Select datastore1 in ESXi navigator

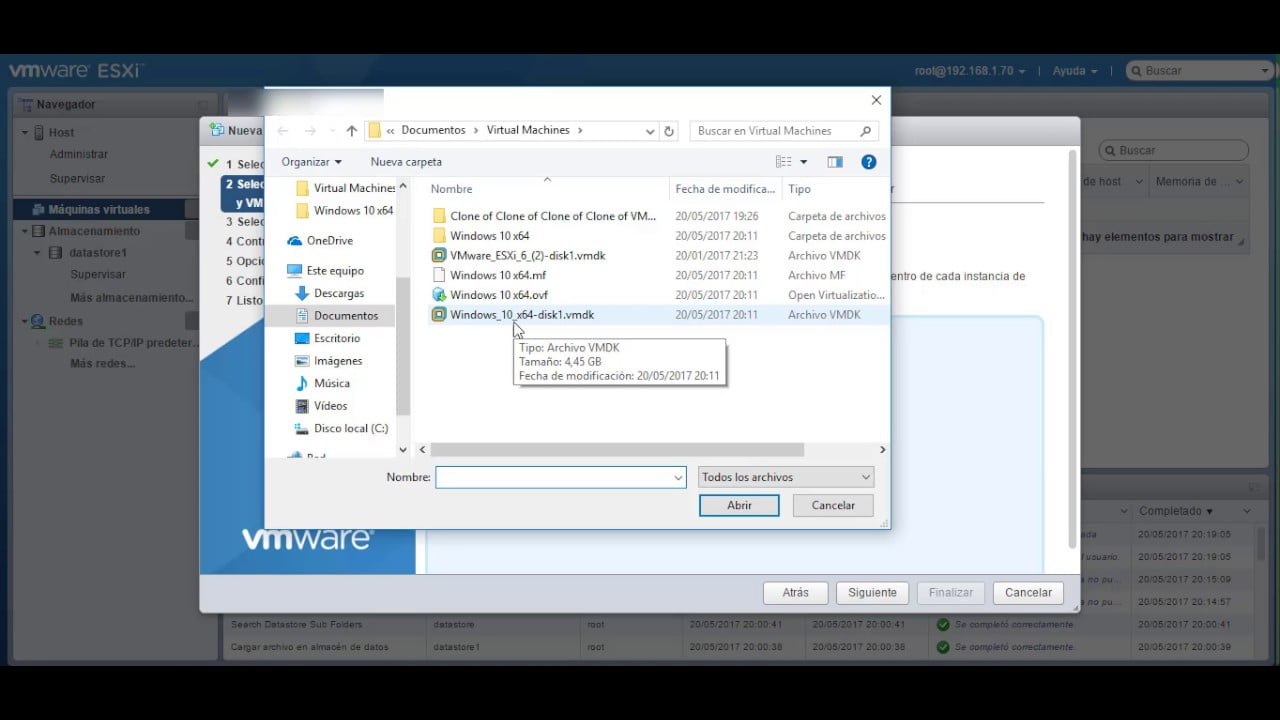tap(96, 253)
